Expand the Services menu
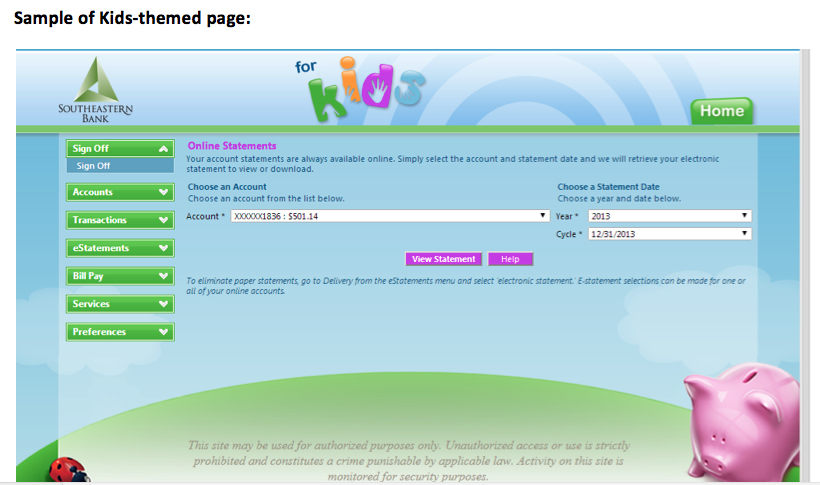The height and width of the screenshot is (485, 820). click(x=120, y=304)
